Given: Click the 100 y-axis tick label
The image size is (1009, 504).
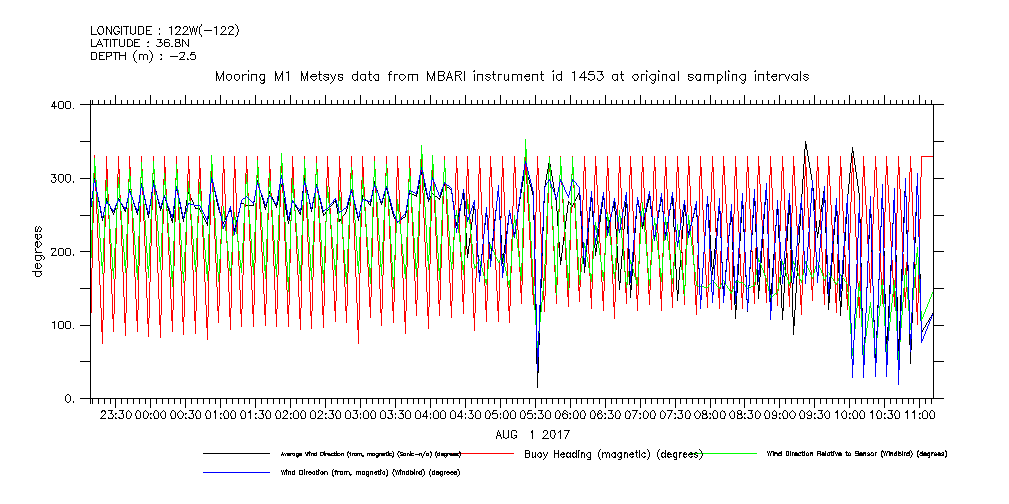Looking at the screenshot, I should point(64,326).
